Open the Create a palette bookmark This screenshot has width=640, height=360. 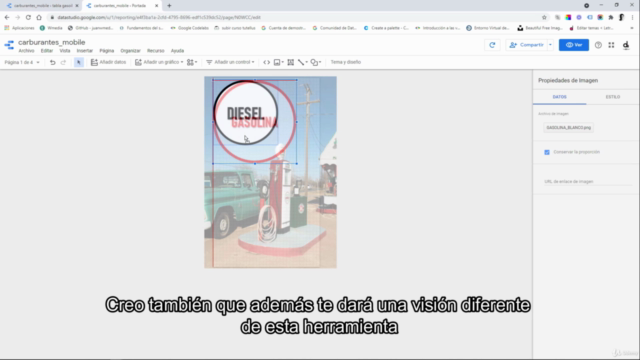coord(386,28)
